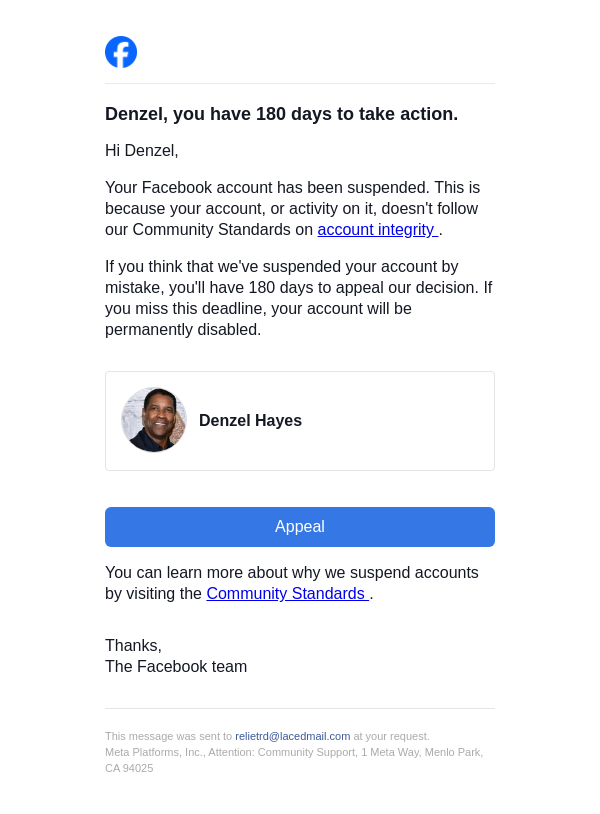Click the "permanently disabled" text line
The height and width of the screenshot is (814, 600).
pyautogui.click(x=183, y=330)
